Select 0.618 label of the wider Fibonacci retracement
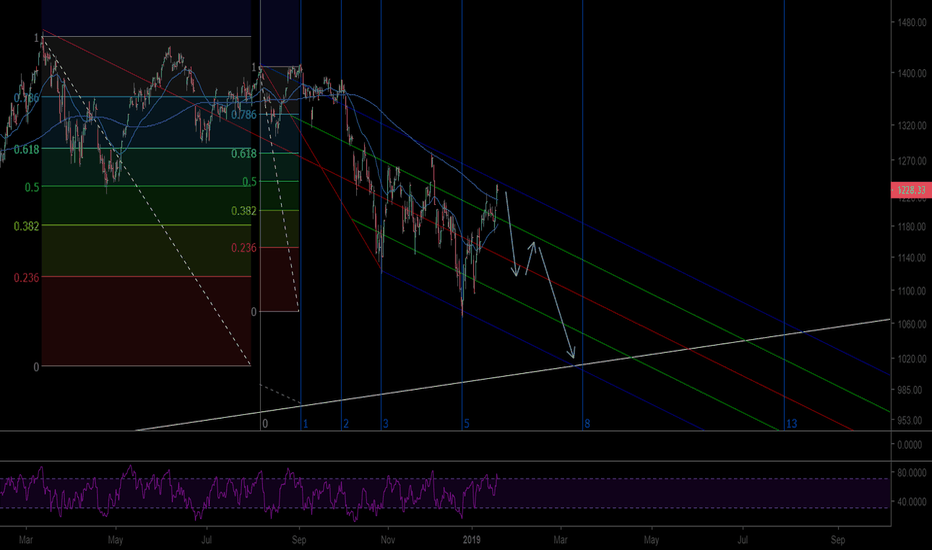The width and height of the screenshot is (932, 550). click(27, 150)
